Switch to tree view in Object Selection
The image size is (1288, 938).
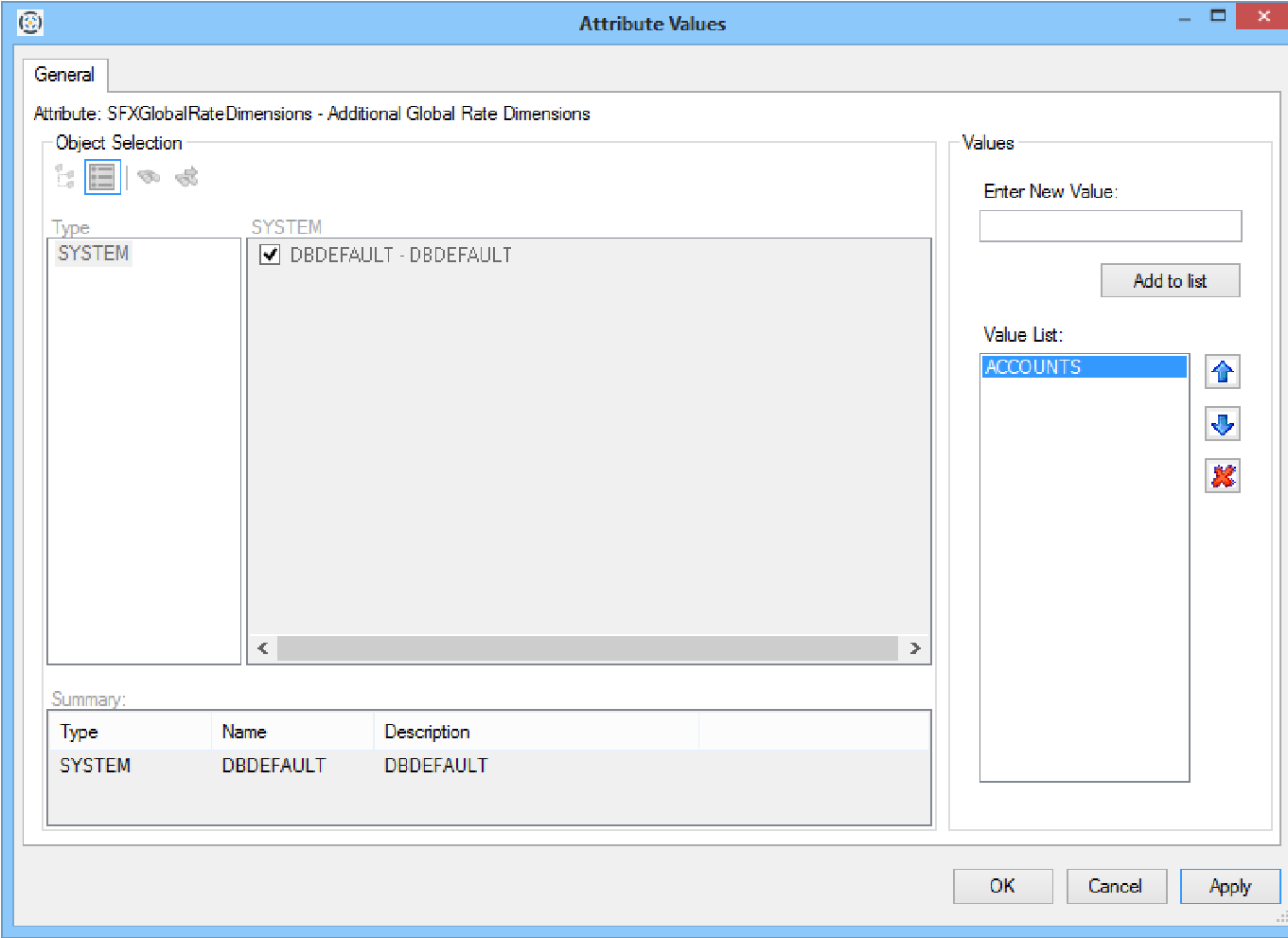[x=65, y=177]
